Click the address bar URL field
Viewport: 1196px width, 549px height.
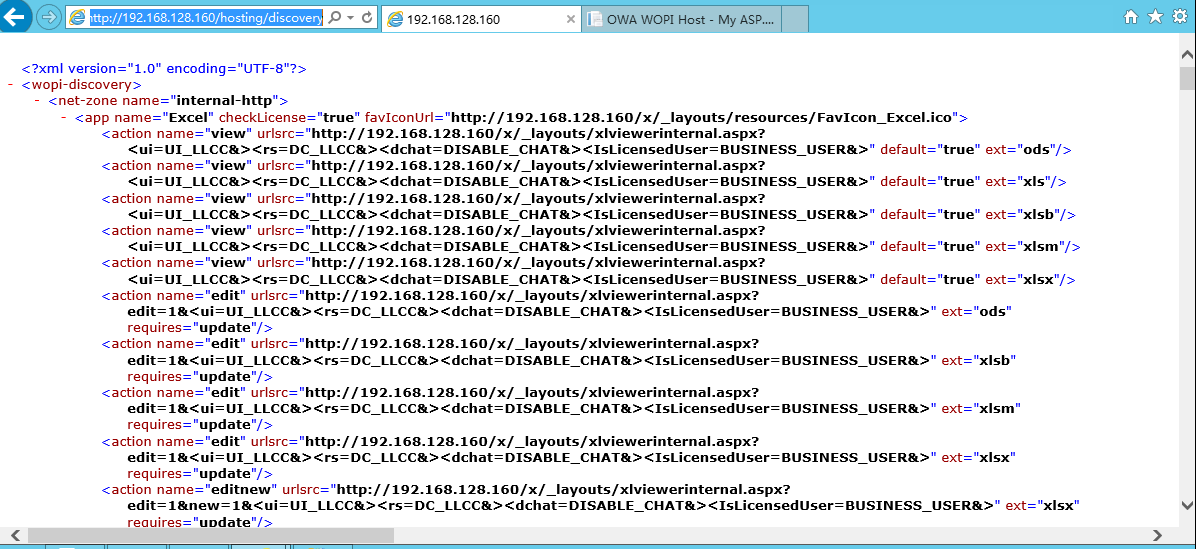click(x=206, y=18)
